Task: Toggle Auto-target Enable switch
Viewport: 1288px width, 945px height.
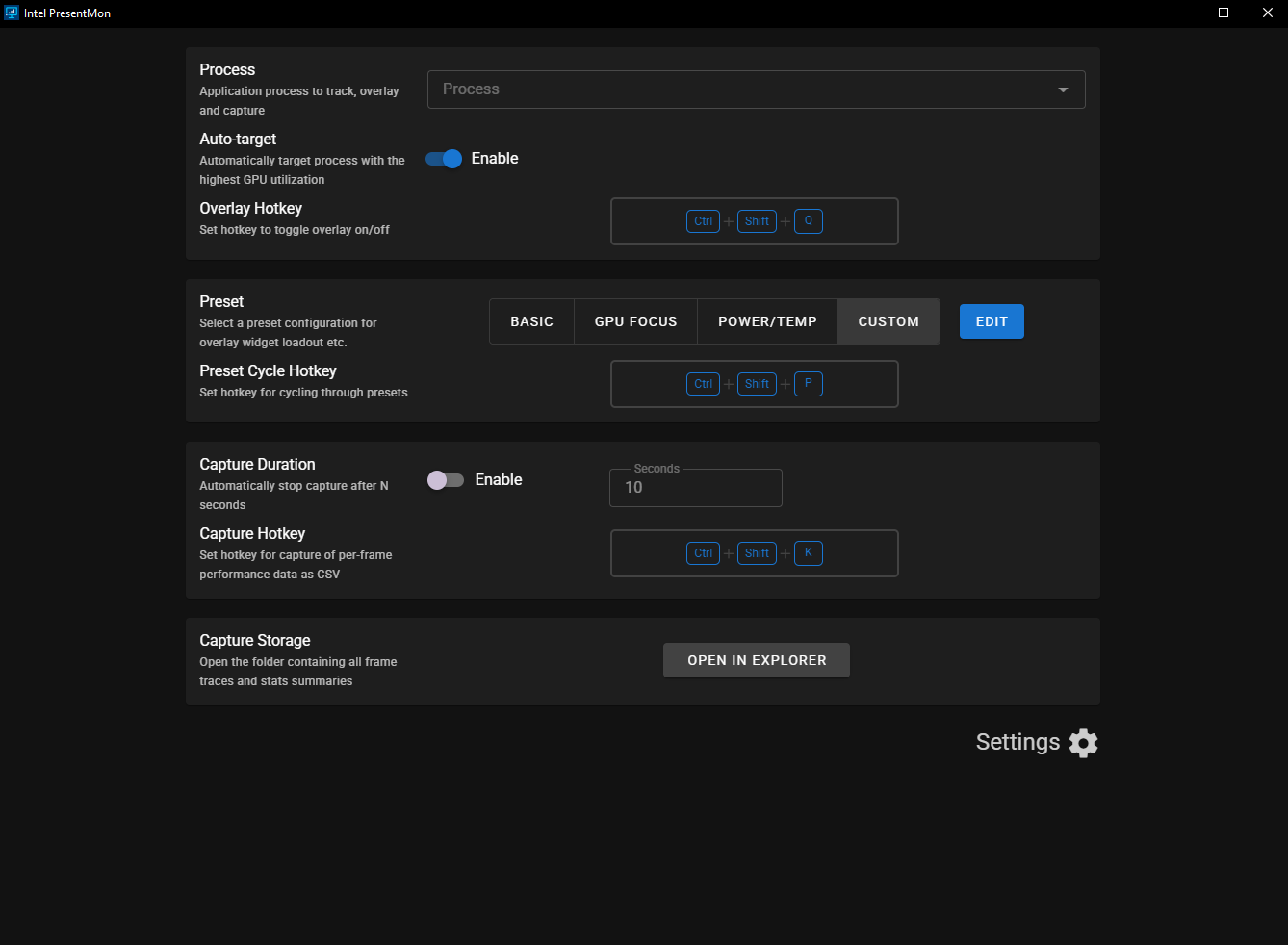Action: pyautogui.click(x=444, y=159)
